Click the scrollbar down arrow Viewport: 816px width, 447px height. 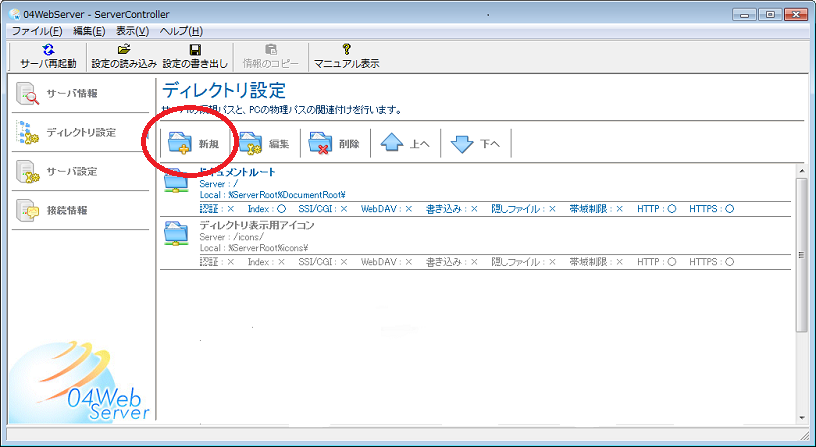(802, 417)
